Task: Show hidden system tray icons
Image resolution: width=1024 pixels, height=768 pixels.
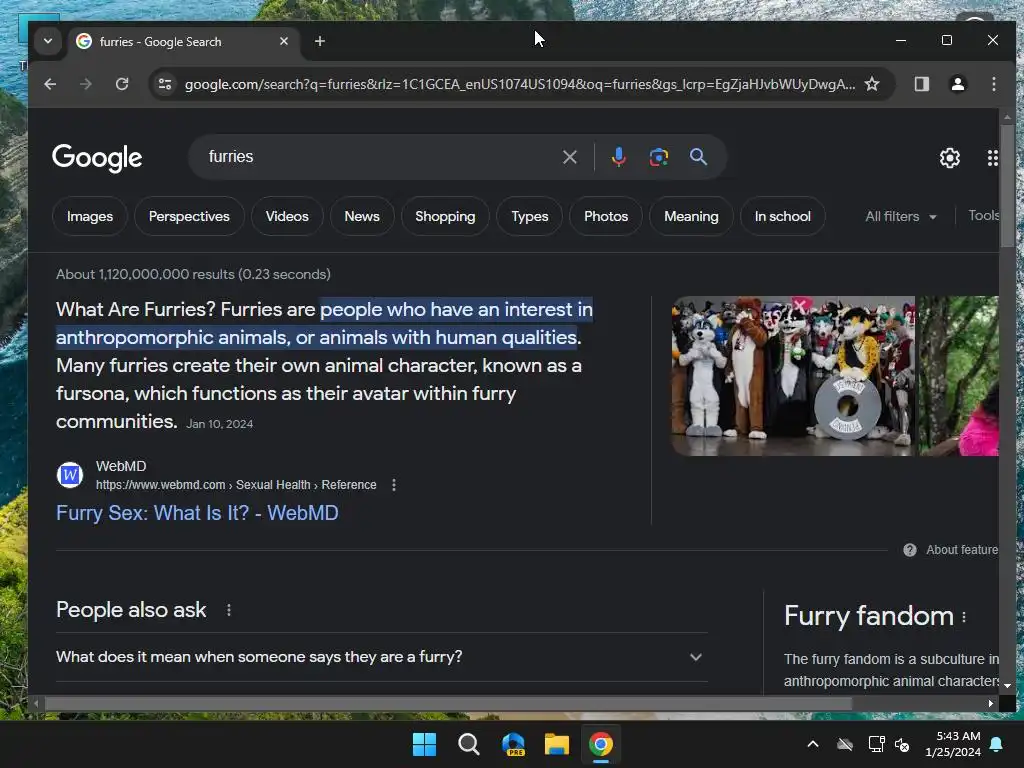Action: pos(813,744)
